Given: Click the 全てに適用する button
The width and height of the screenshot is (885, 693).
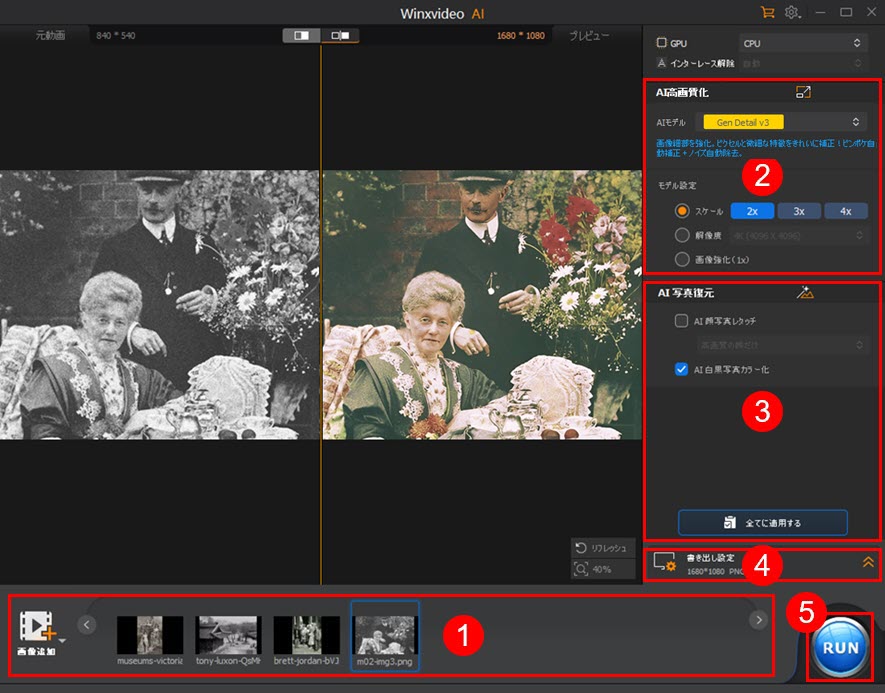Looking at the screenshot, I should pyautogui.click(x=763, y=523).
